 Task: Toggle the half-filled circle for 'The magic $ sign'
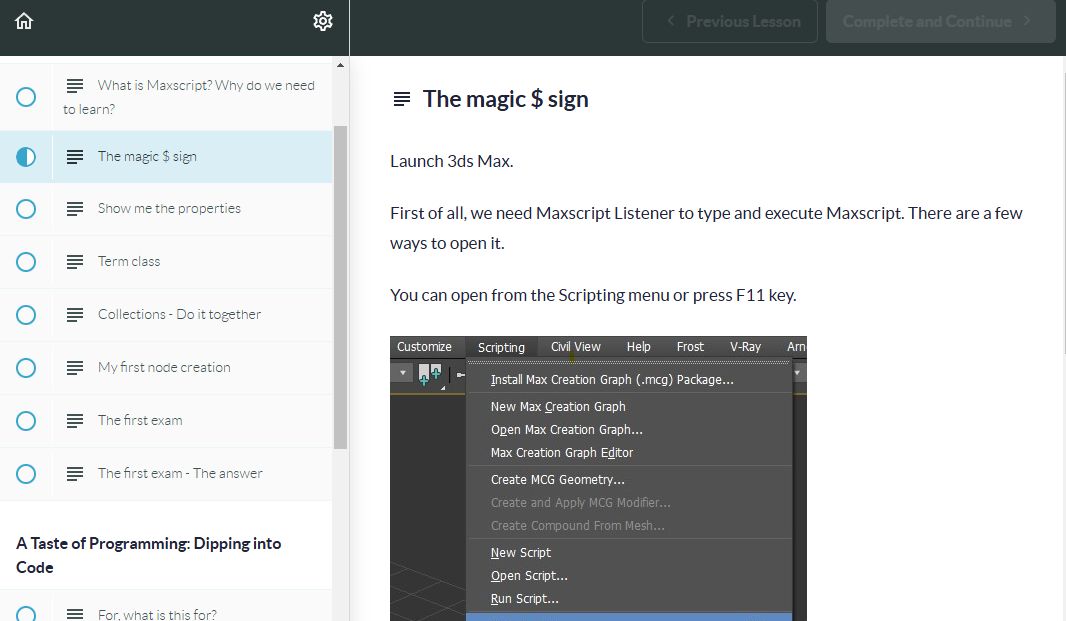point(26,157)
